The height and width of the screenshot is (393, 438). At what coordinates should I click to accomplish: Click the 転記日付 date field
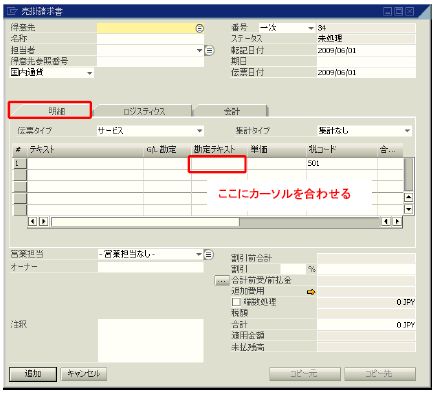click(x=366, y=51)
